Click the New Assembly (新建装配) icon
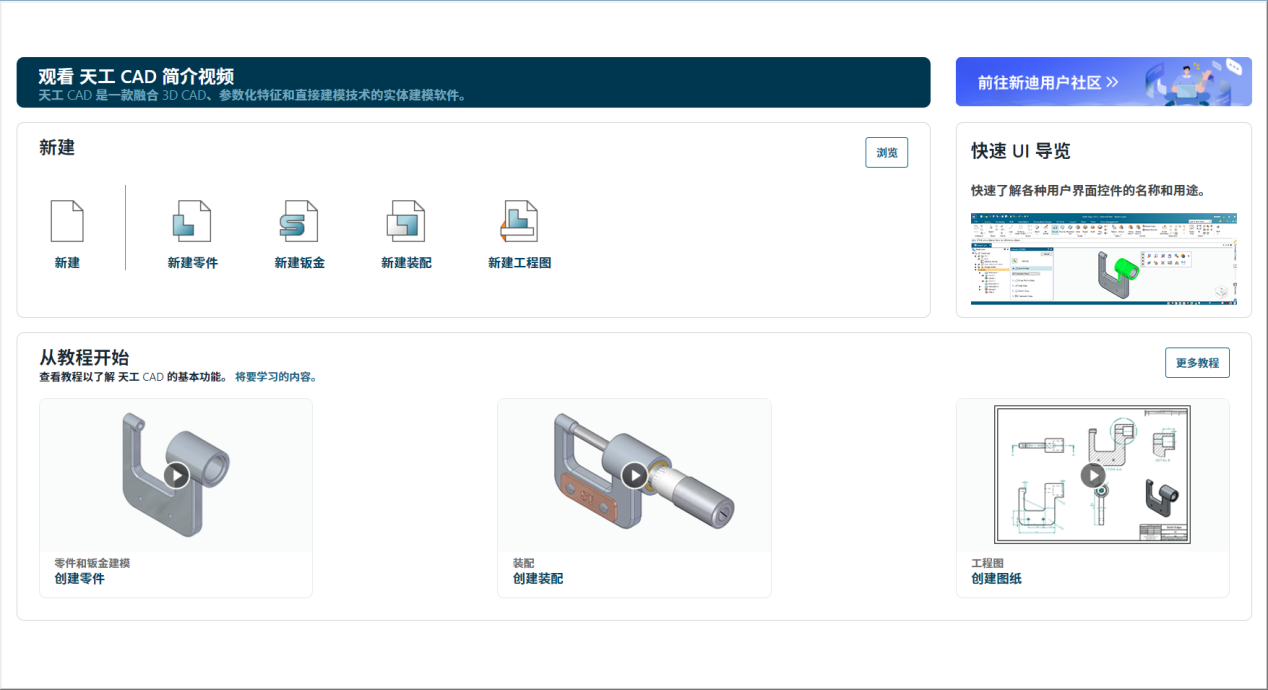Image resolution: width=1268 pixels, height=690 pixels. point(406,221)
